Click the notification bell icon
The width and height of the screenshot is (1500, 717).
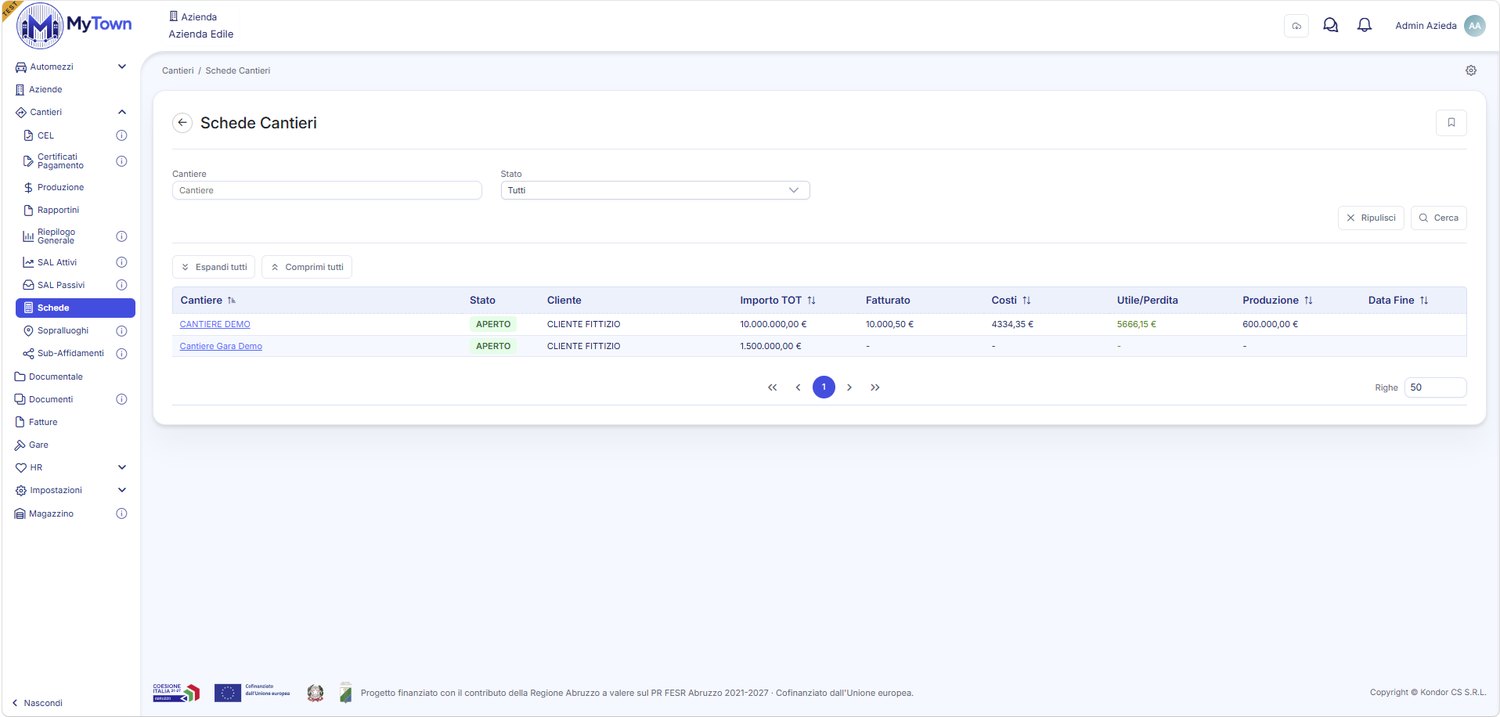click(x=1364, y=25)
